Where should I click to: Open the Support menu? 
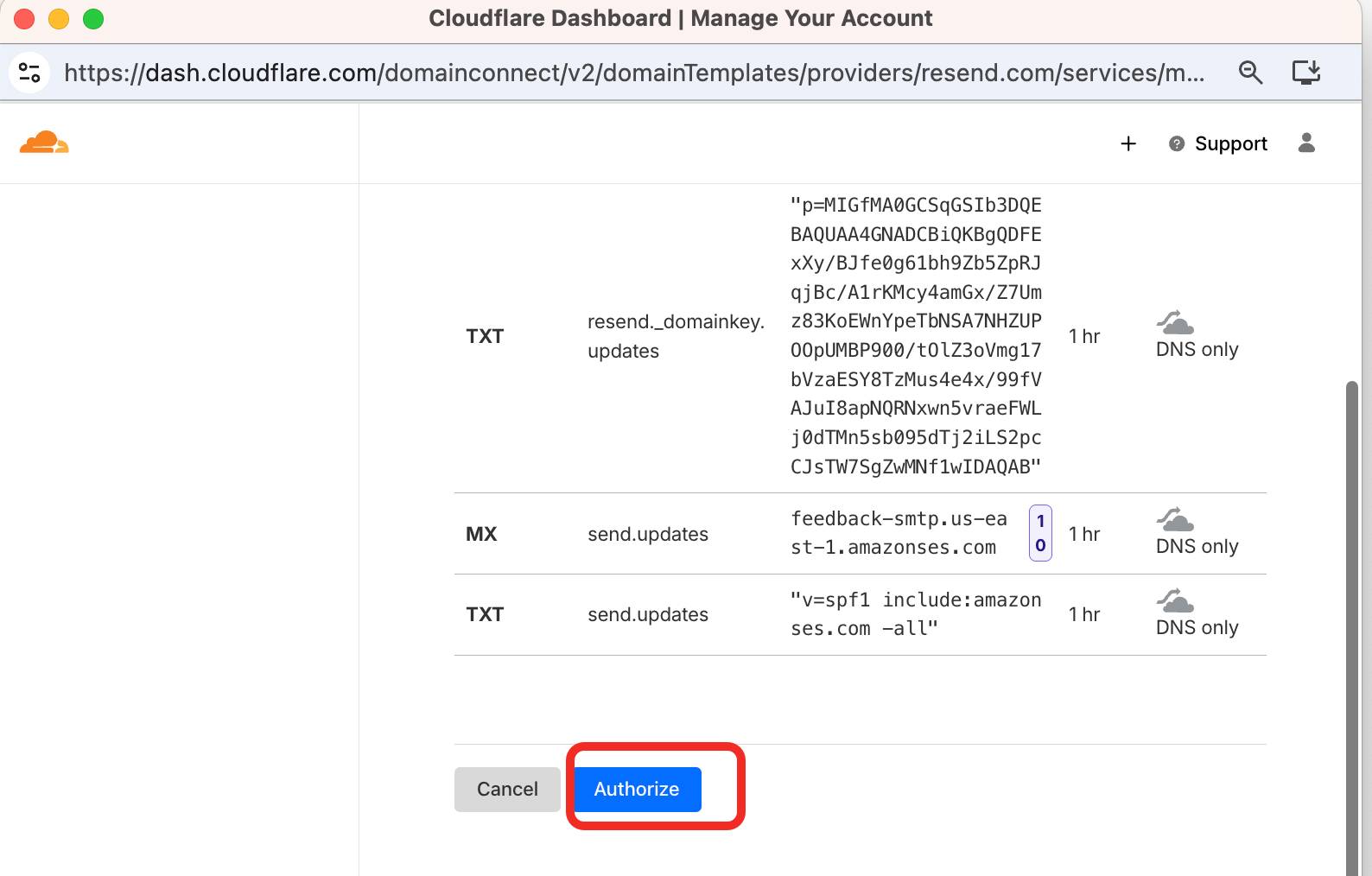1218,143
